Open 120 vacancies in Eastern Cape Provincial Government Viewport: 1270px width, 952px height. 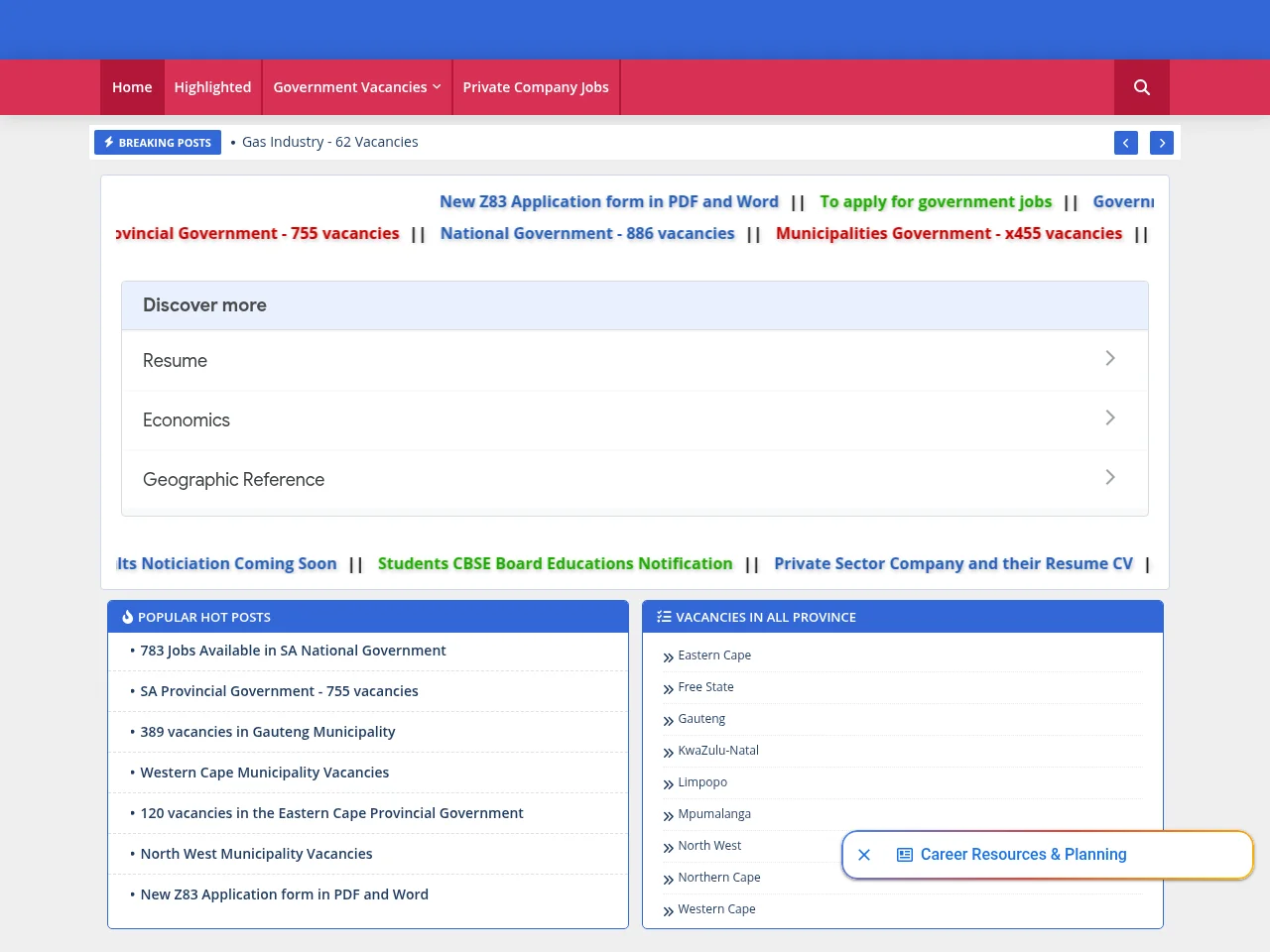[x=331, y=813]
